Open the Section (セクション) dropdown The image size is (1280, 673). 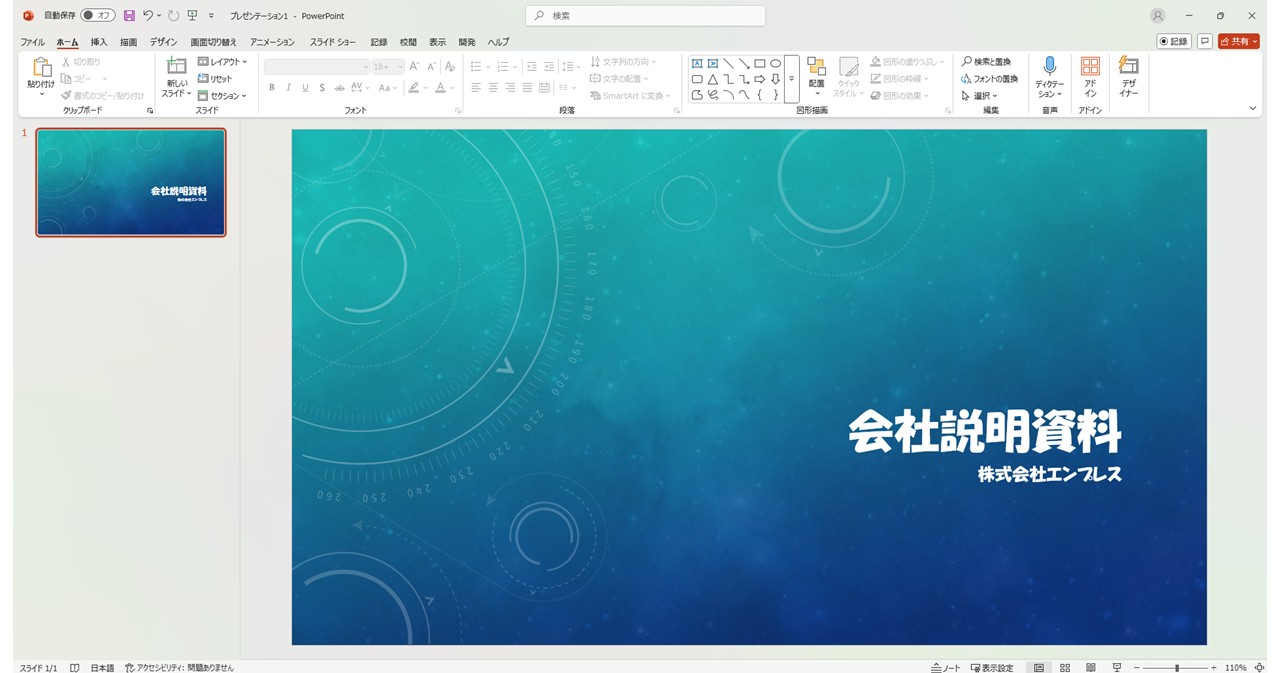coord(223,96)
